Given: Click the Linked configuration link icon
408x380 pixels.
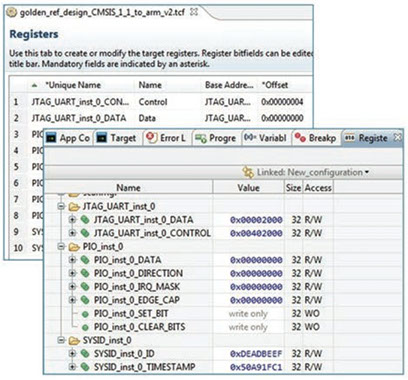Looking at the screenshot, I should coord(248,172).
